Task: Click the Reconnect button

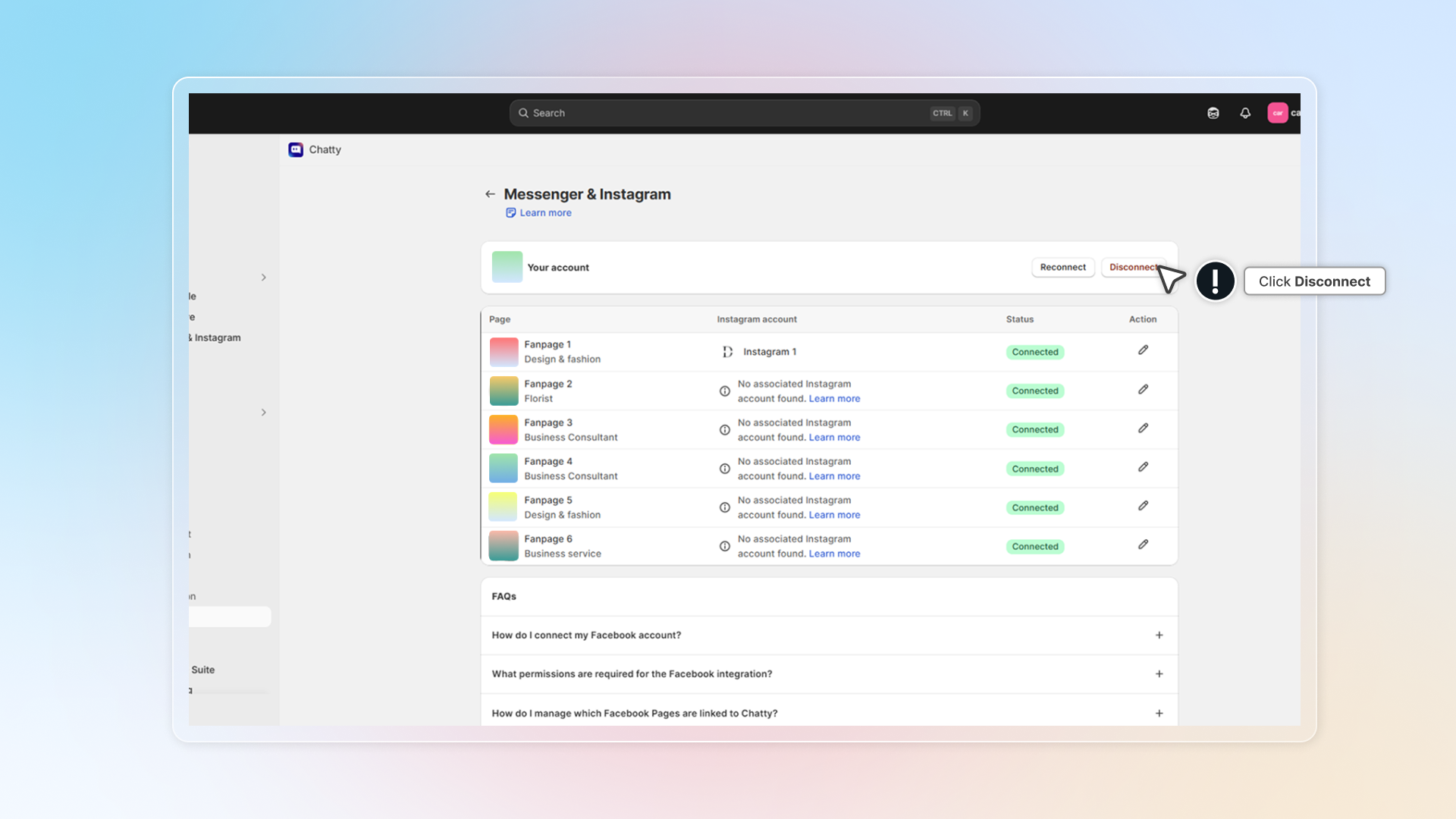Action: tap(1062, 268)
